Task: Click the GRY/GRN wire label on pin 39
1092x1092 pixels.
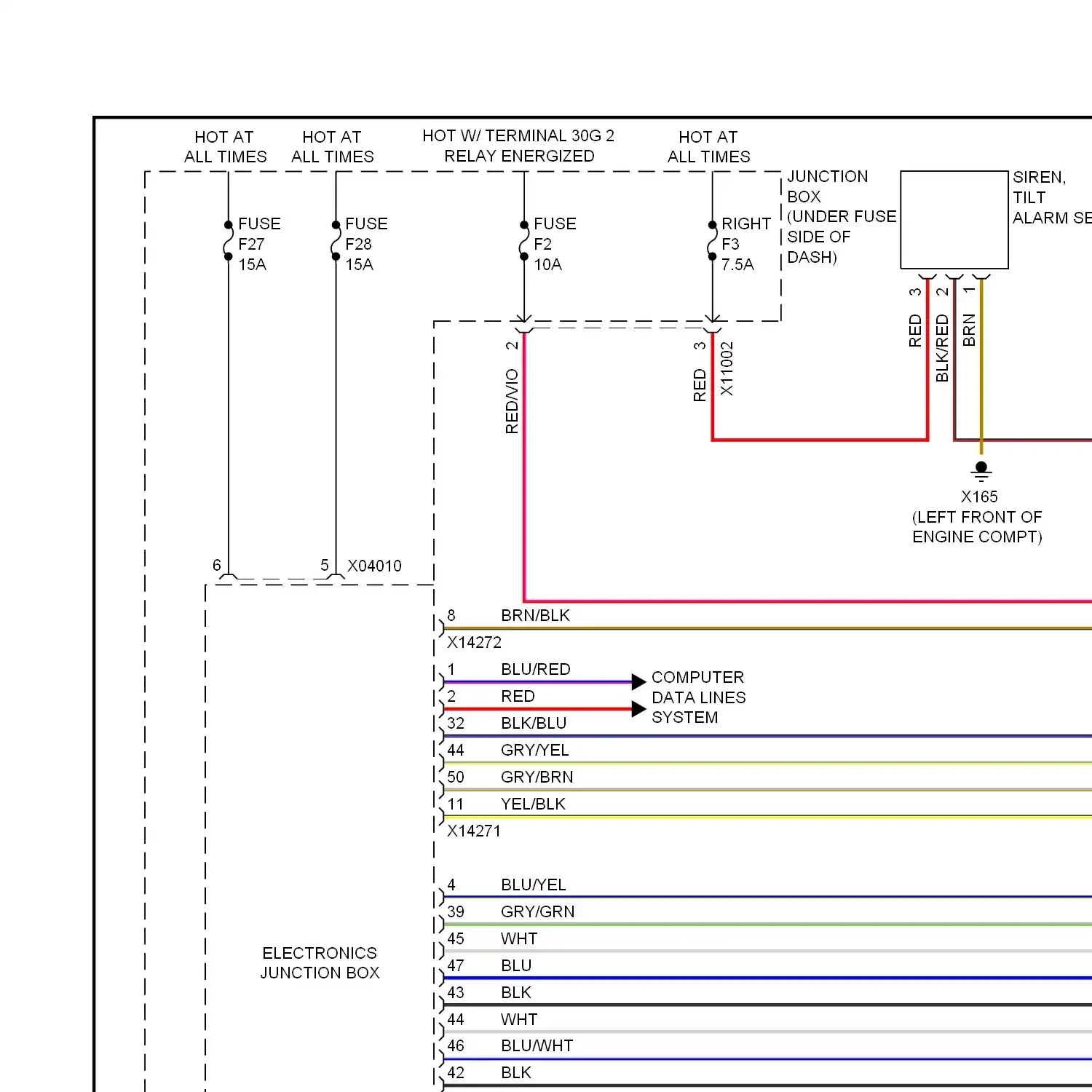Action: coord(537,911)
